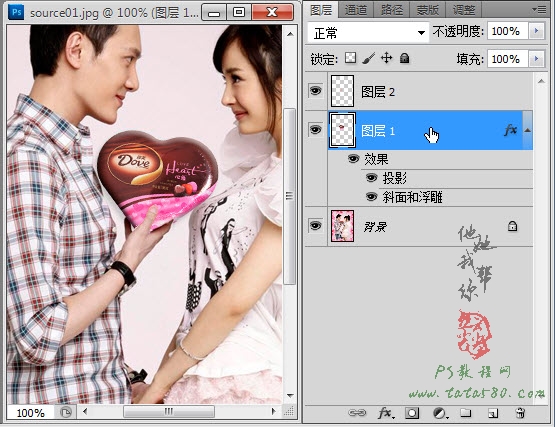Open the layers panel options menu
The image size is (555, 427).
click(x=540, y=9)
